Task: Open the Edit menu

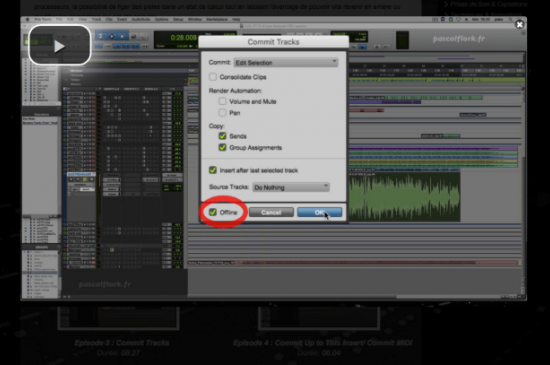Action: tap(70, 19)
